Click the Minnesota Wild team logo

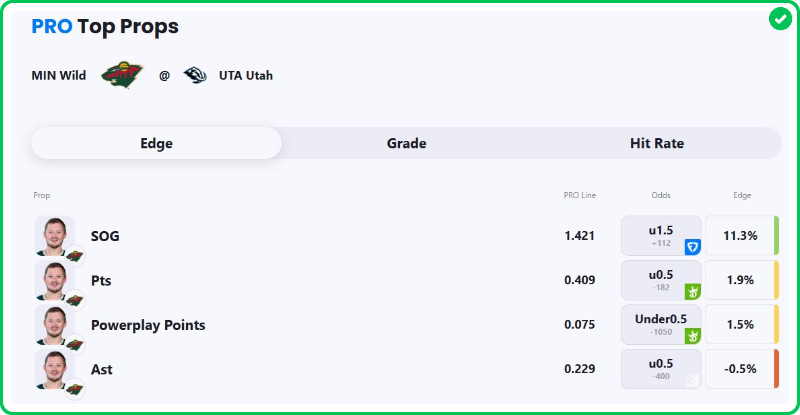(122, 75)
